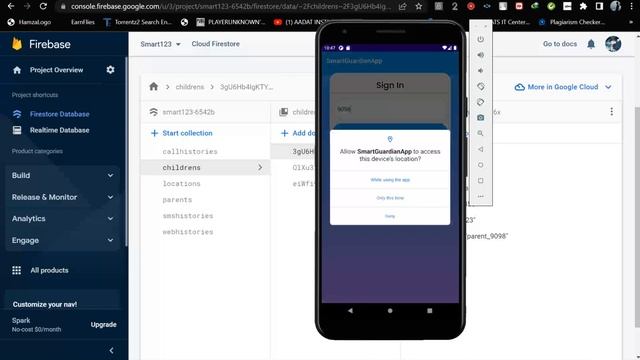Select the smshistories collection
The image size is (640, 360).
[x=188, y=216]
